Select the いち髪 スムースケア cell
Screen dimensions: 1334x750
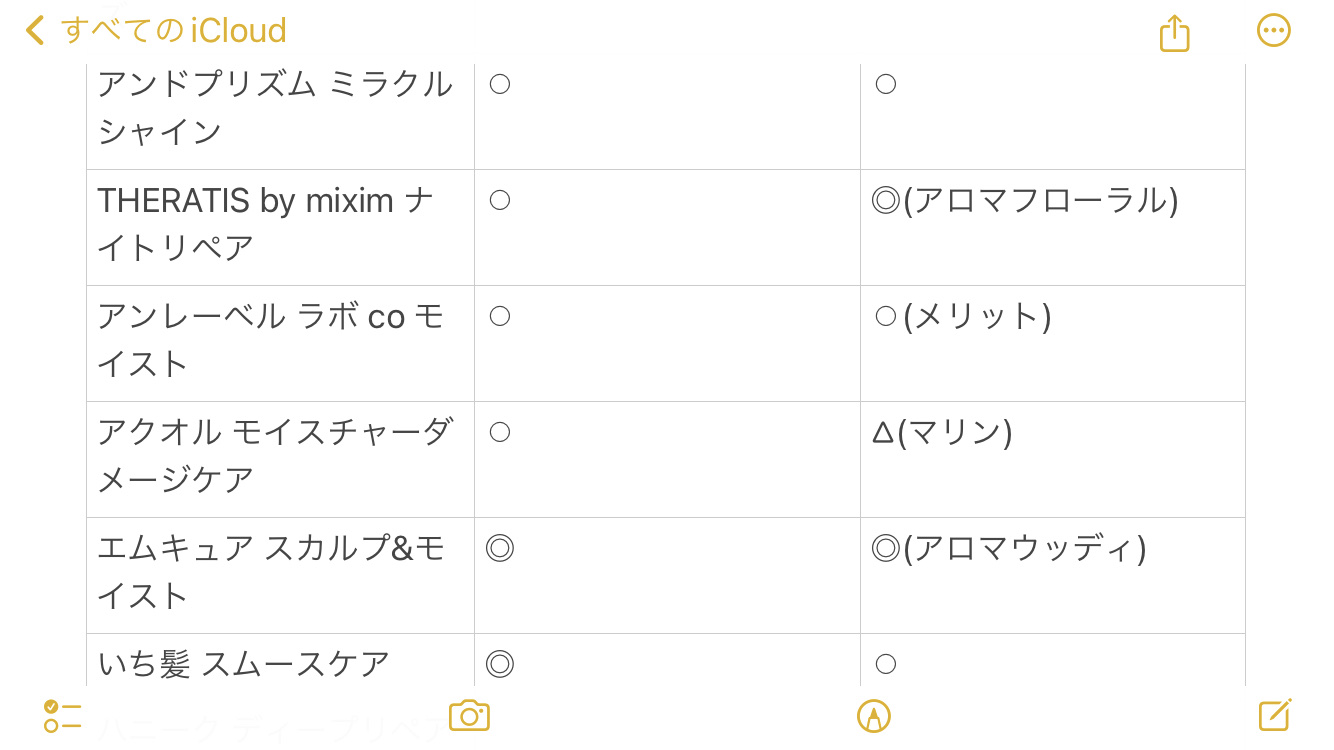point(244,663)
